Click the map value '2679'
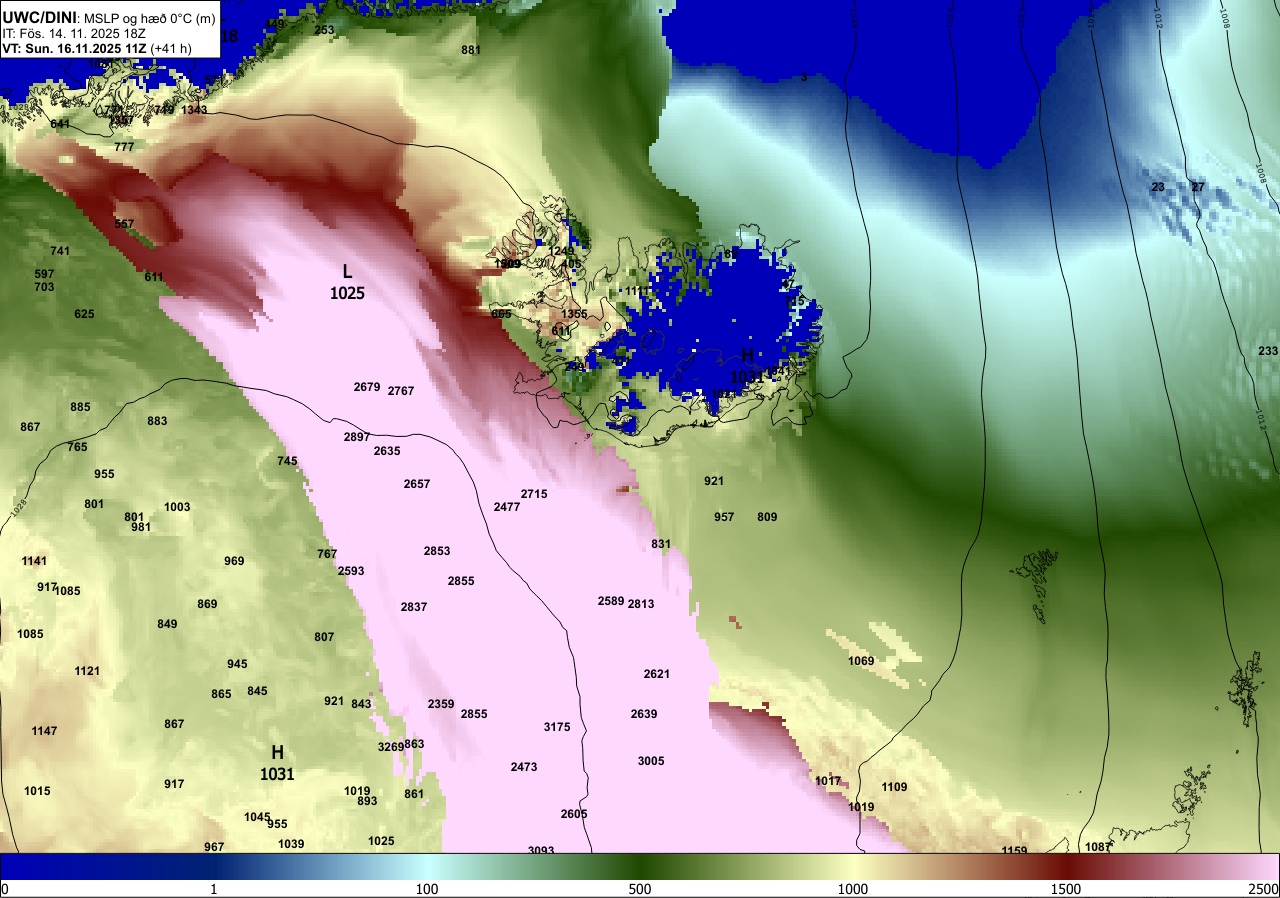Image resolution: width=1280 pixels, height=898 pixels. (367, 387)
